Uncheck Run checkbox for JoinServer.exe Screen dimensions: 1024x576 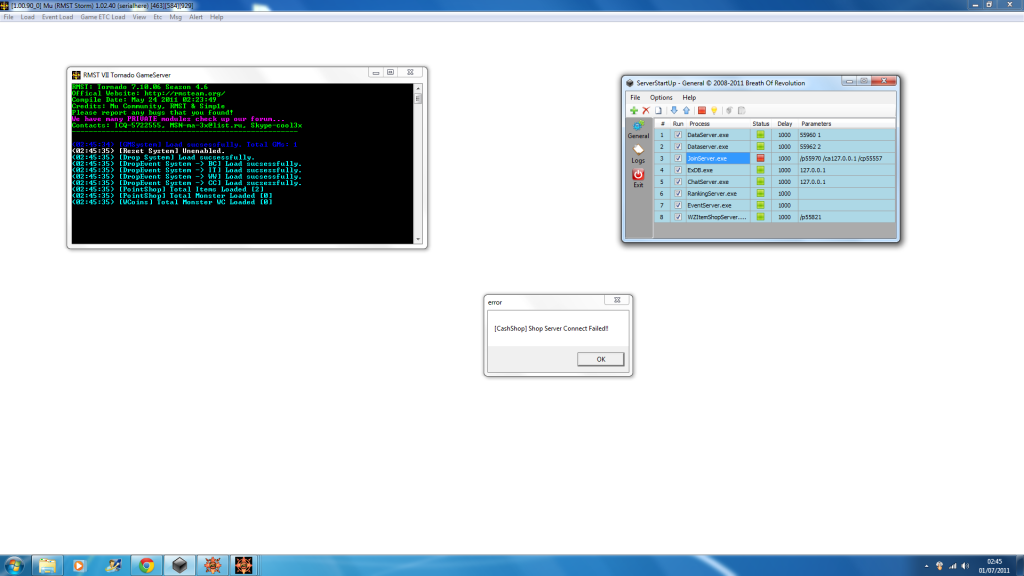point(678,158)
